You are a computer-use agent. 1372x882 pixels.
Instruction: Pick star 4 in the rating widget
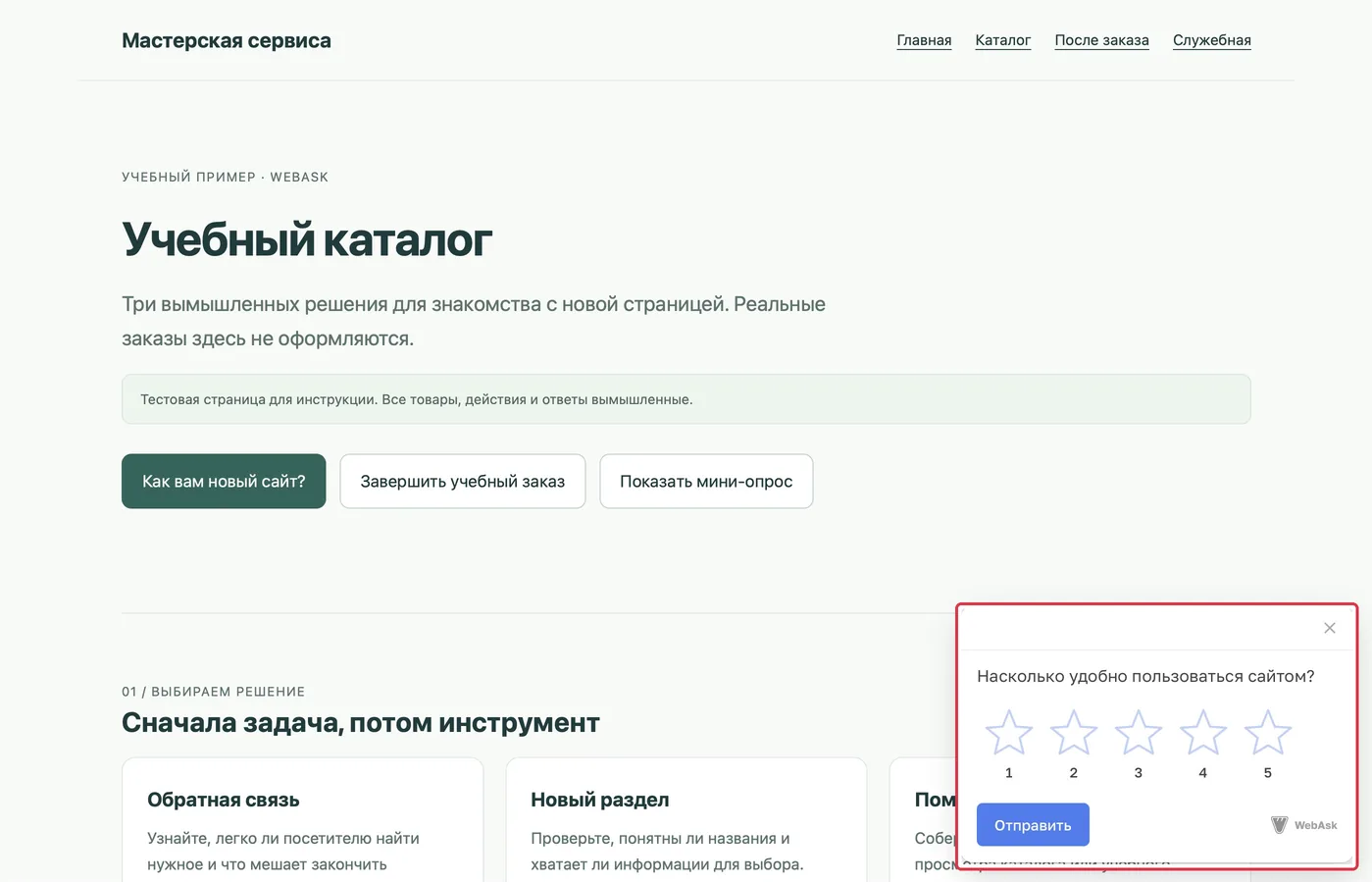[1202, 733]
